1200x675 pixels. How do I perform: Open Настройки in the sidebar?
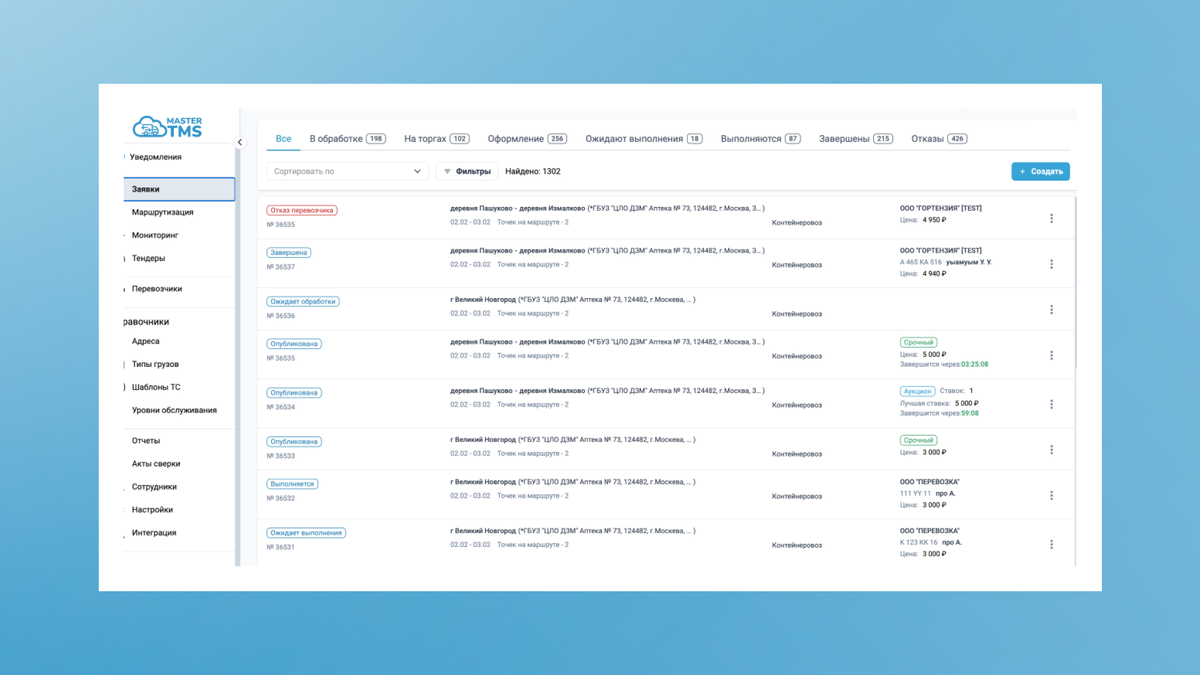(152, 510)
